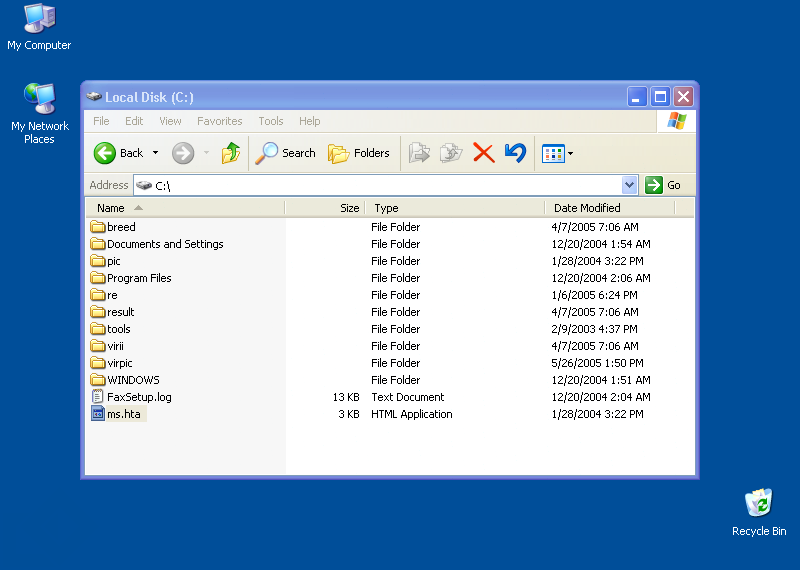
Task: Click the Text Document type cell
Action: [408, 397]
